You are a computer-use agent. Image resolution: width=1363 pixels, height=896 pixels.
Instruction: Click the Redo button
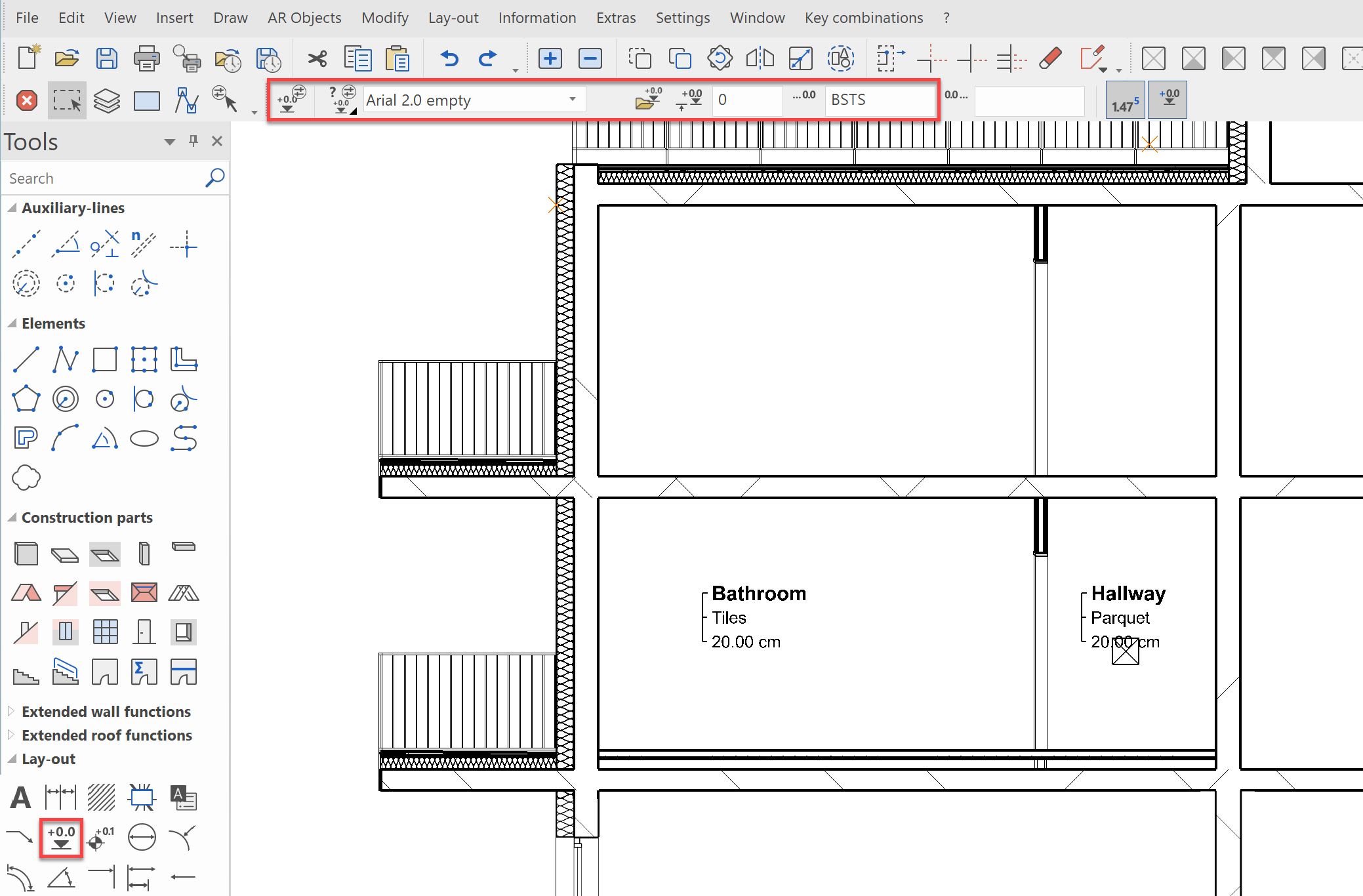pos(487,57)
